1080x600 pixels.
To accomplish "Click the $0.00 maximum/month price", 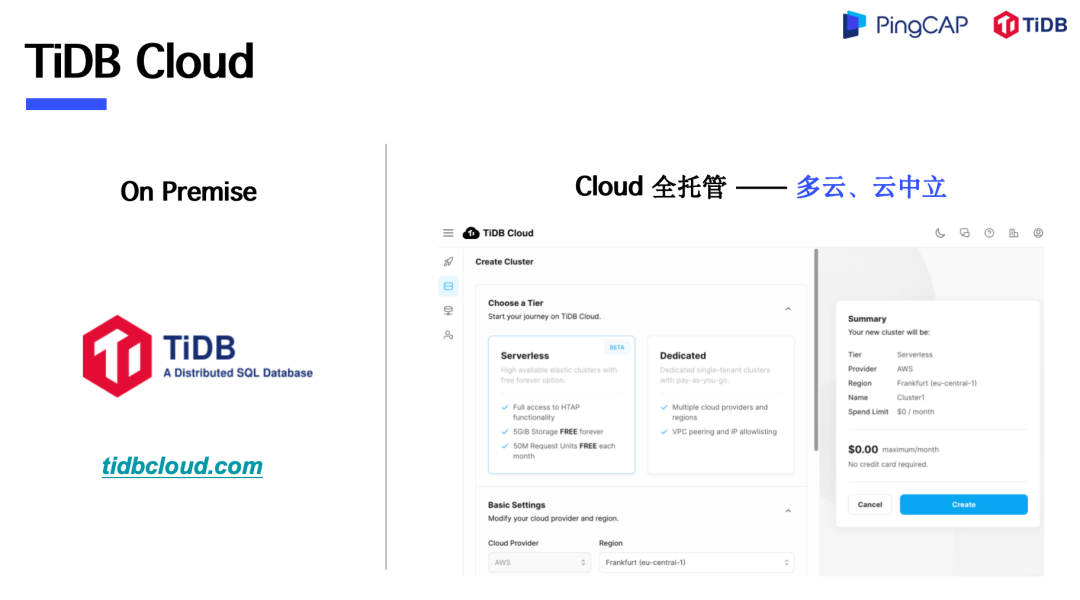I will click(x=893, y=449).
